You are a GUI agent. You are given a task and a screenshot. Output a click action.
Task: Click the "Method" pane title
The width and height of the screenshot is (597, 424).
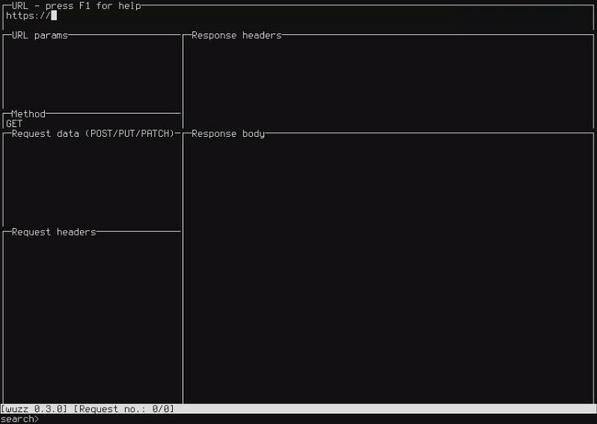point(28,114)
